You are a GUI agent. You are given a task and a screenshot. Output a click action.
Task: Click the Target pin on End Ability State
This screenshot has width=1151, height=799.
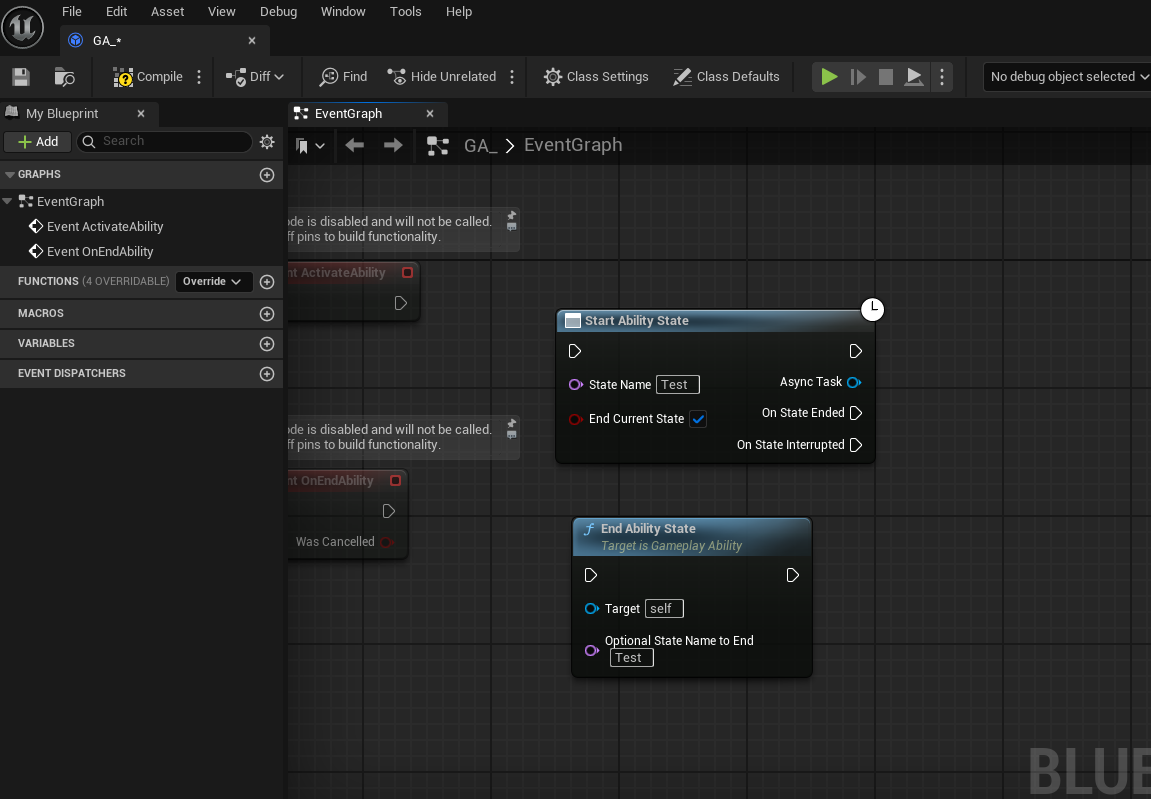592,609
